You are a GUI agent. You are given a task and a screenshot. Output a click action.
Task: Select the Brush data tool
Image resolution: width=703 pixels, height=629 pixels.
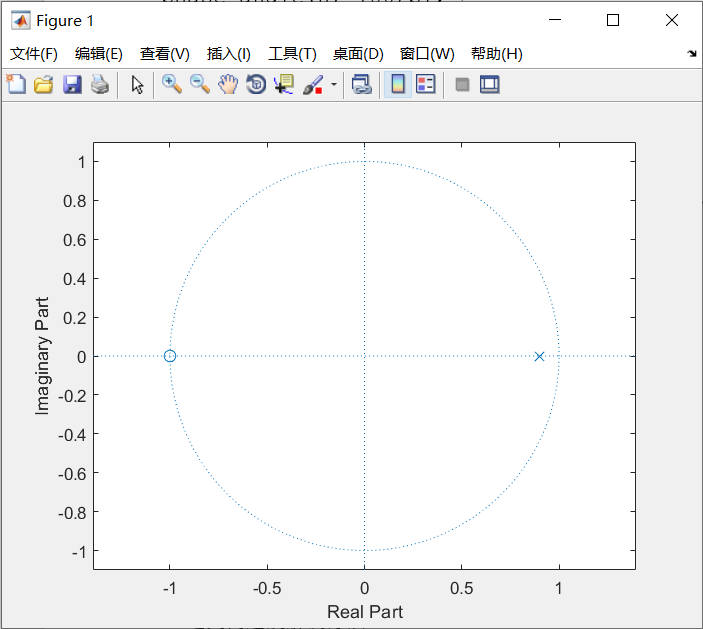coord(313,84)
